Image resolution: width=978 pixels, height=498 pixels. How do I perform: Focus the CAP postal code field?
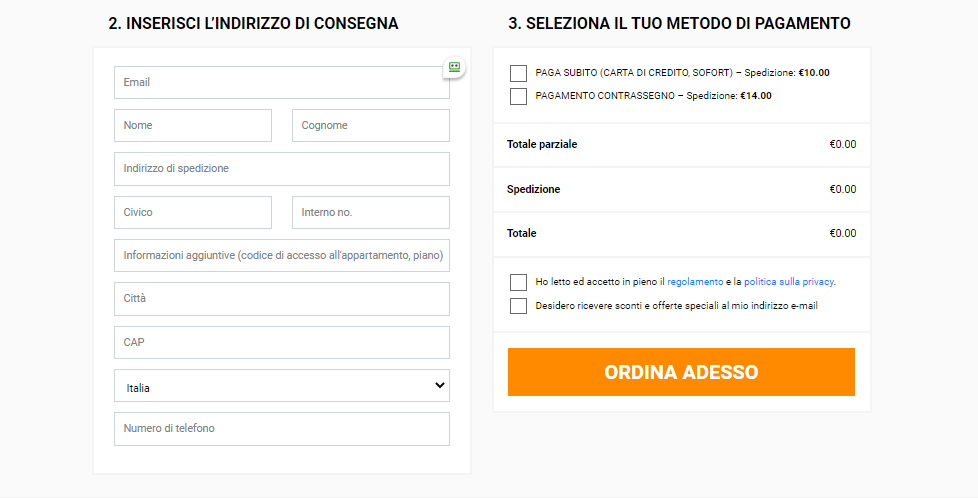click(281, 342)
